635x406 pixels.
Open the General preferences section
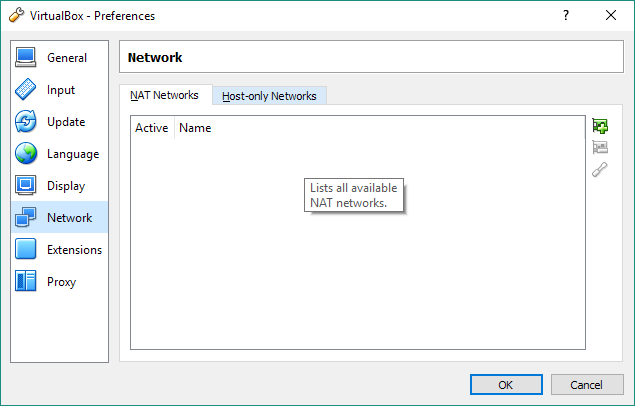60,57
